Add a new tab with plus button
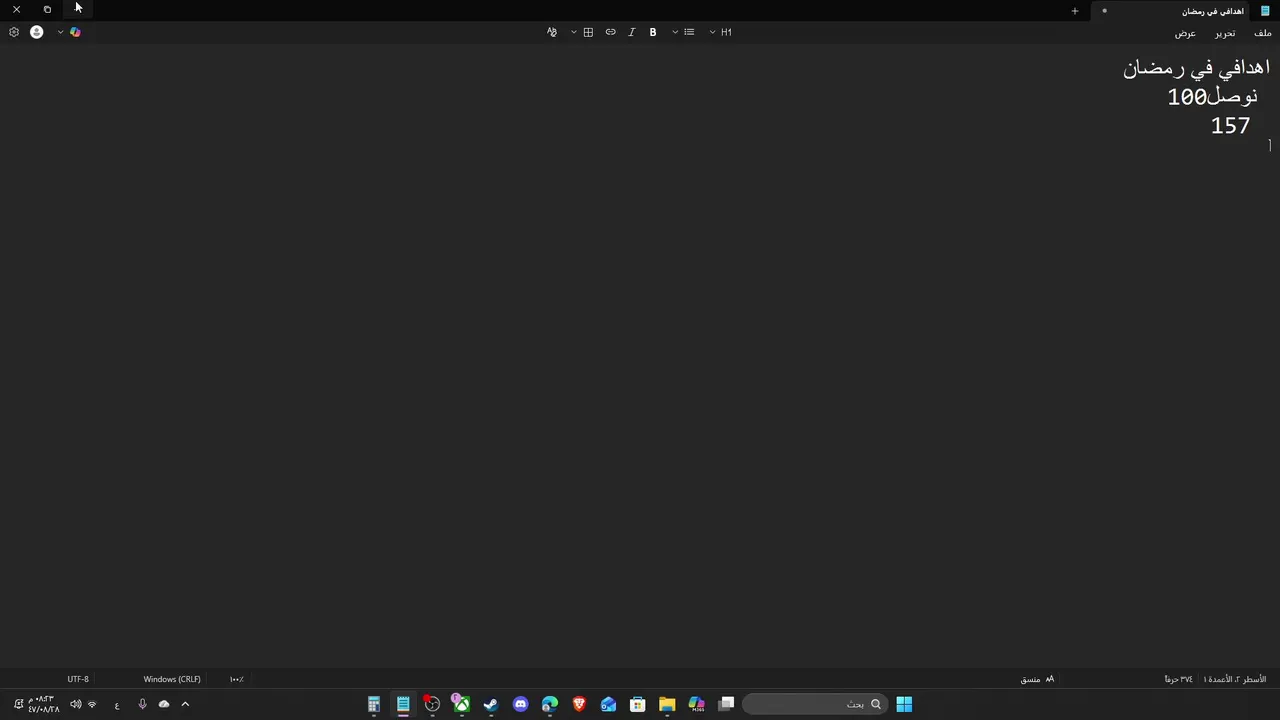Image resolution: width=1280 pixels, height=720 pixels. tap(1075, 11)
